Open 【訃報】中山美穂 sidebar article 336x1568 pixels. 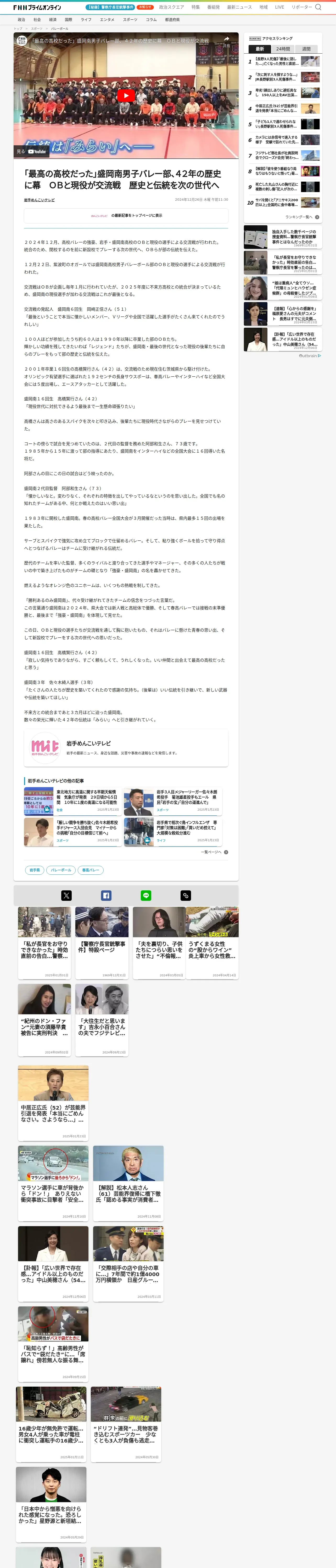tap(282, 340)
